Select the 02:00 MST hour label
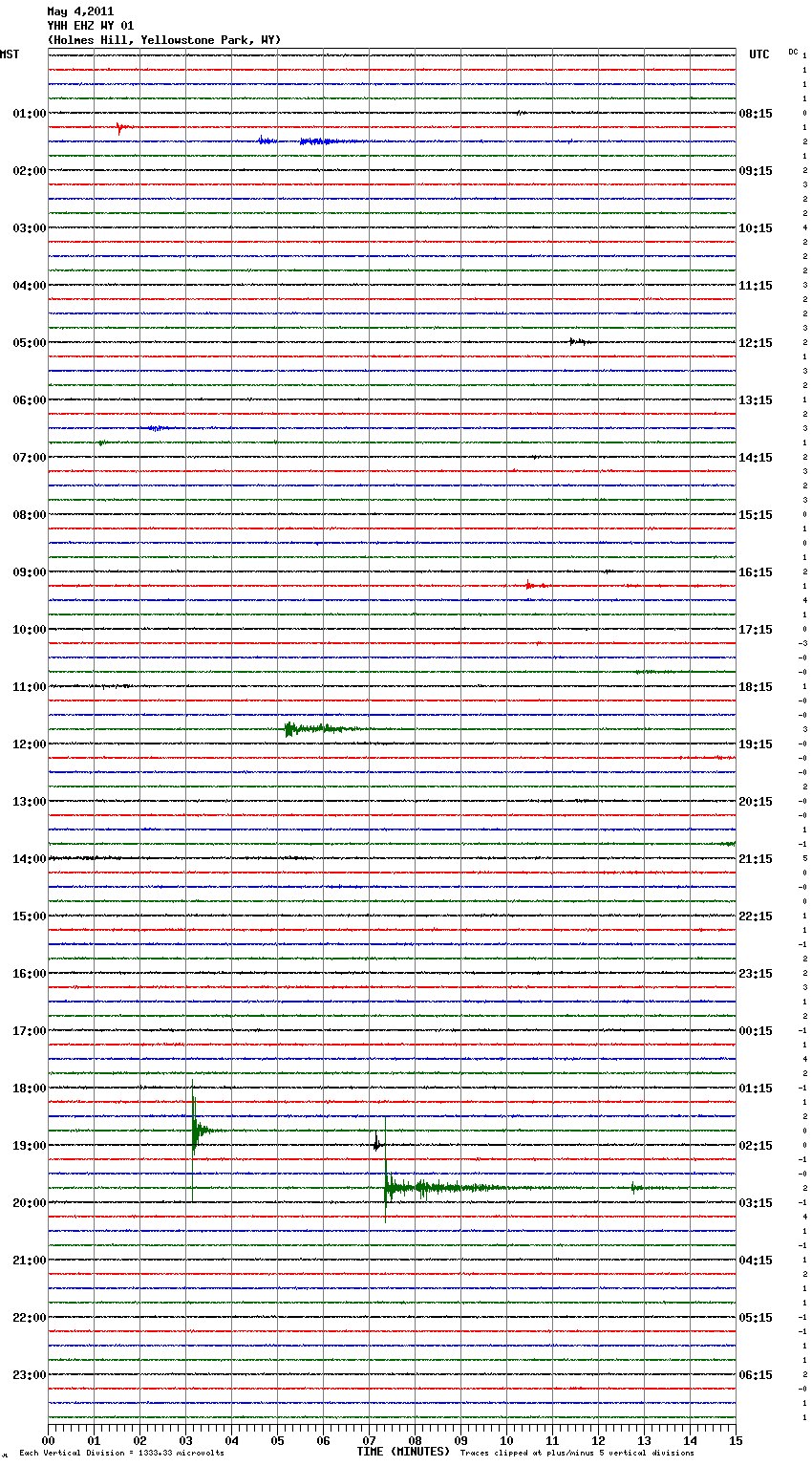The image size is (812, 1466). pyautogui.click(x=30, y=171)
